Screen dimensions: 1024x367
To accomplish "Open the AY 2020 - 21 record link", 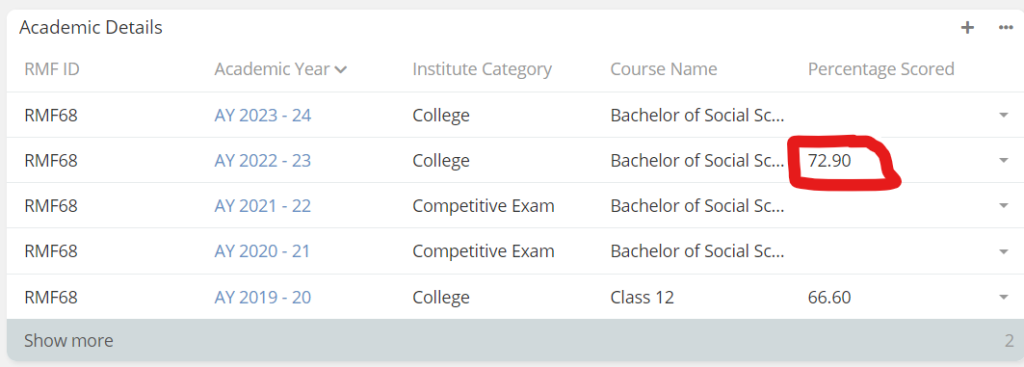I will point(262,251).
